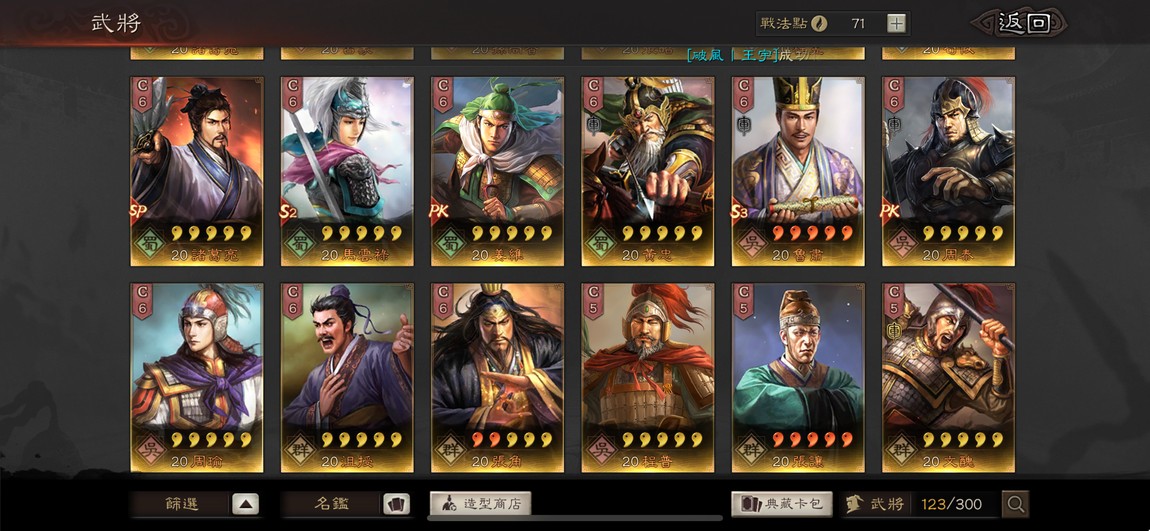Open the 名鑑 card deck icon
Viewport: 1150px width, 531px height.
pos(396,504)
